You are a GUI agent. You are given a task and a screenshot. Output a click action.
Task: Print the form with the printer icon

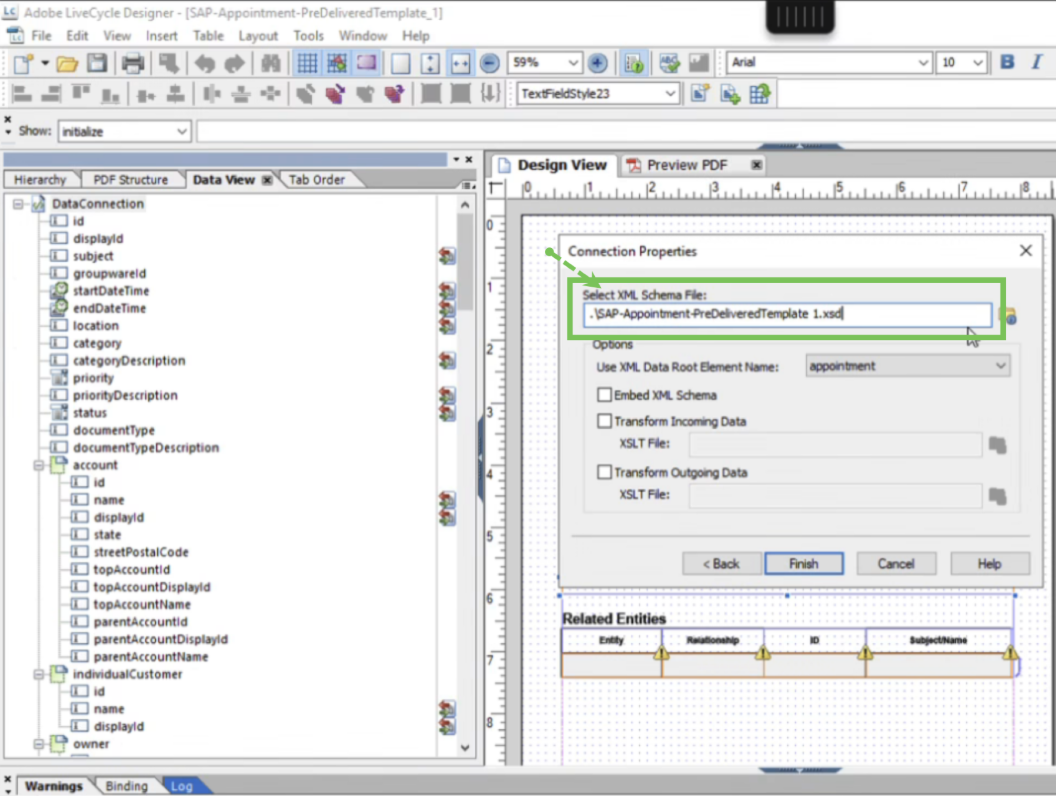[133, 63]
